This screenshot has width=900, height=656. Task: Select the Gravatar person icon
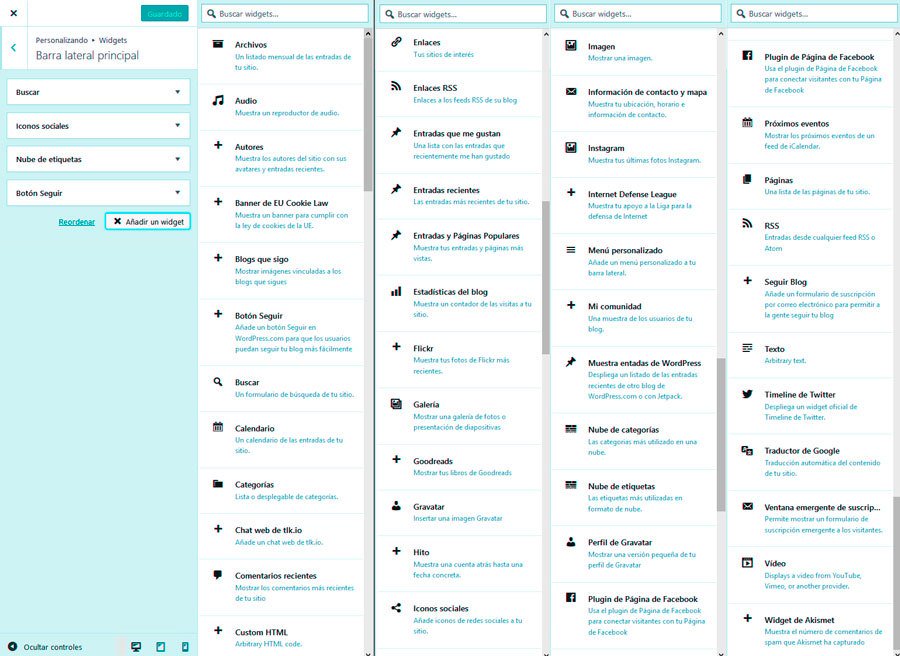(x=396, y=506)
